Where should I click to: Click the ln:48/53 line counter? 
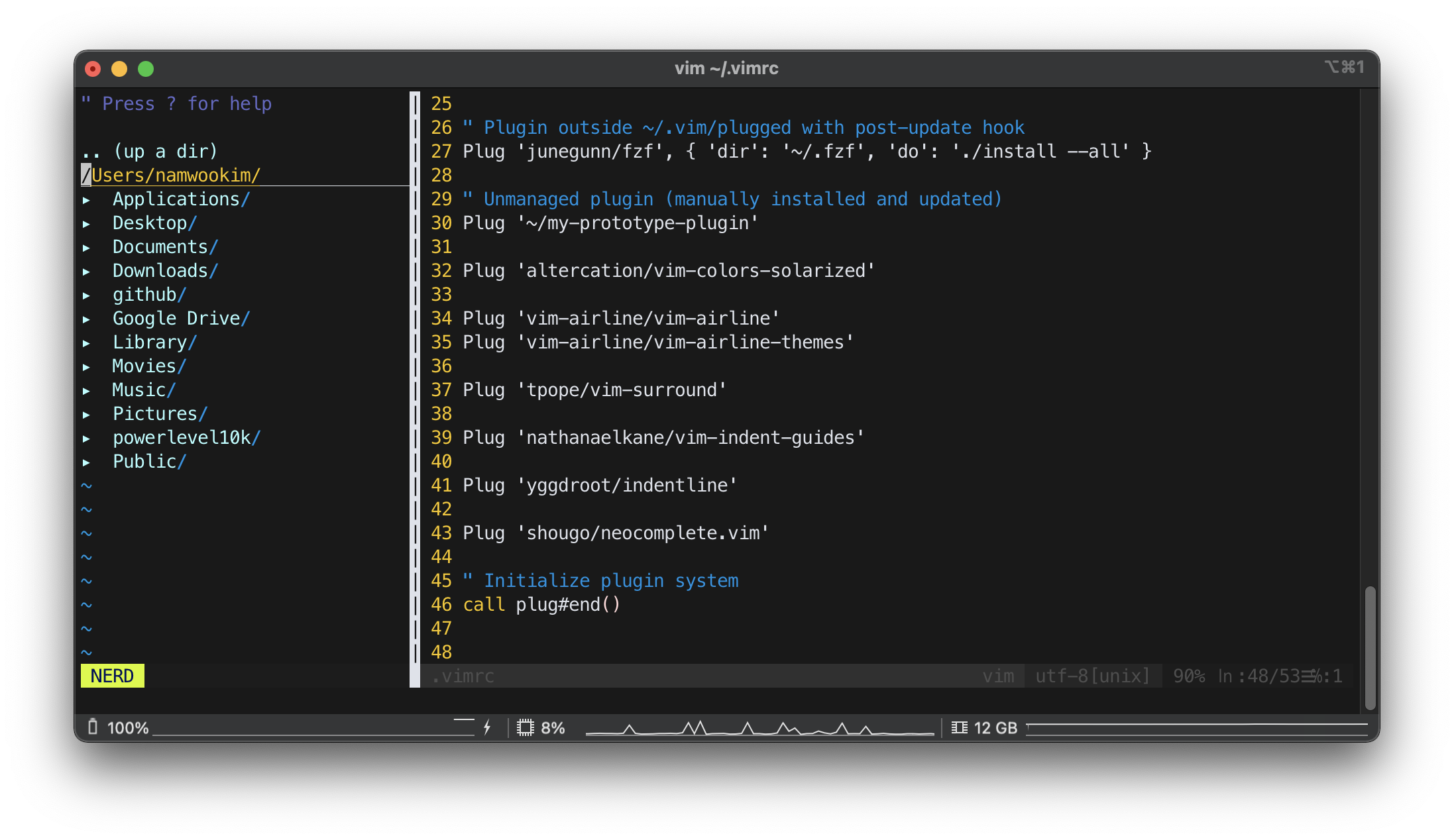point(1259,676)
